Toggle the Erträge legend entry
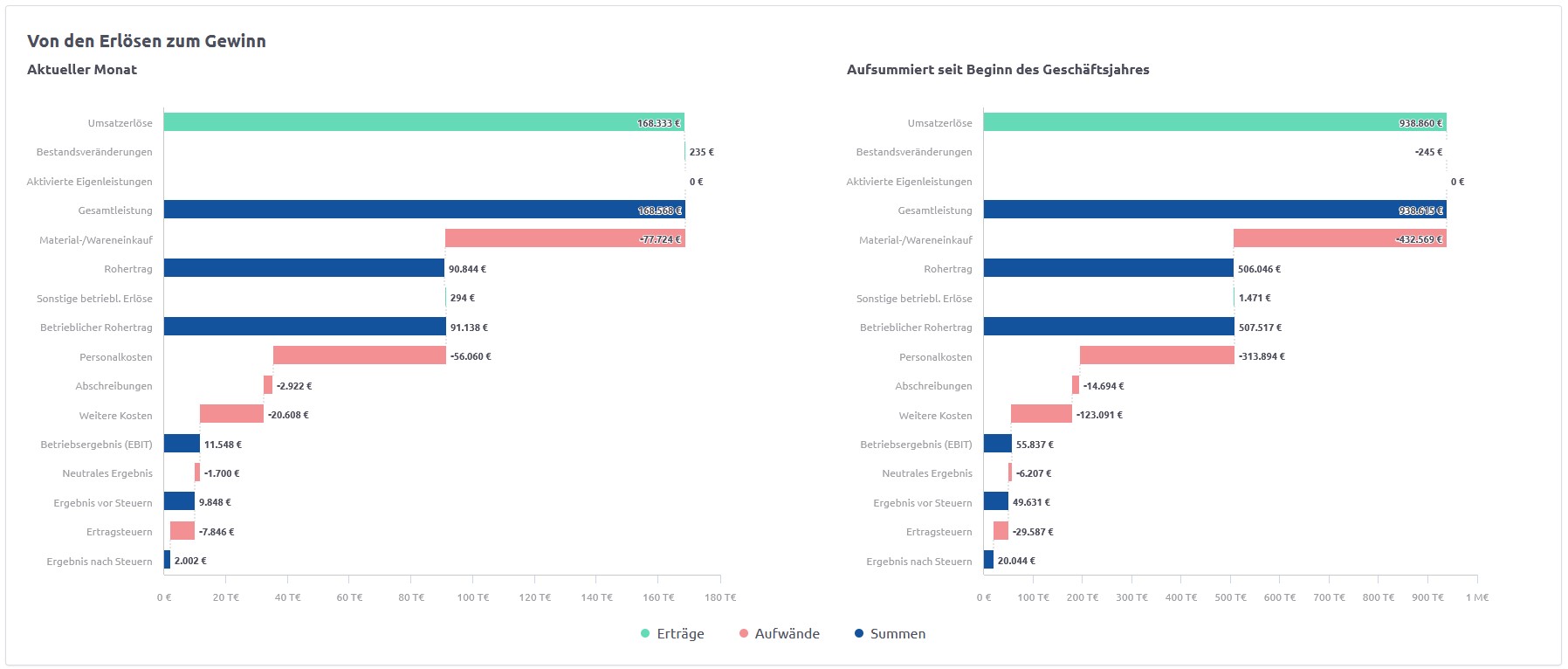Screen dimensions: 1568x669 pos(672,634)
